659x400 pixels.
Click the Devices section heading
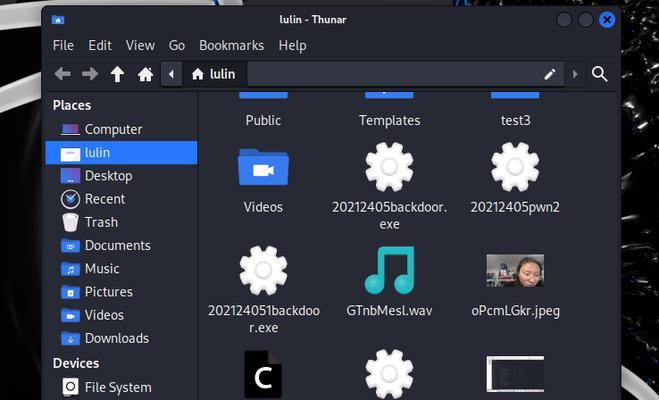click(x=76, y=363)
